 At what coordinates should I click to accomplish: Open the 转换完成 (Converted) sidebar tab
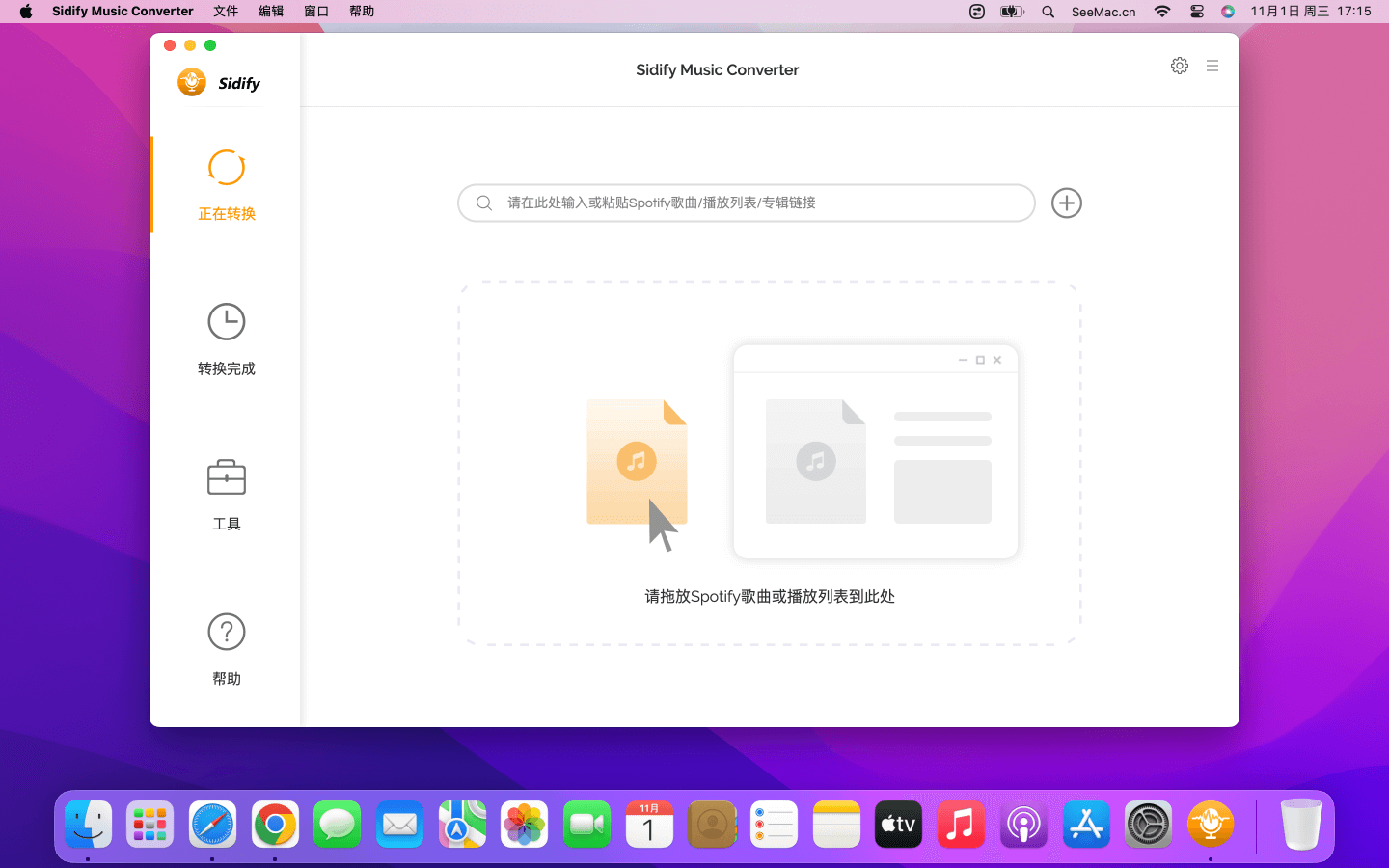[x=226, y=339]
